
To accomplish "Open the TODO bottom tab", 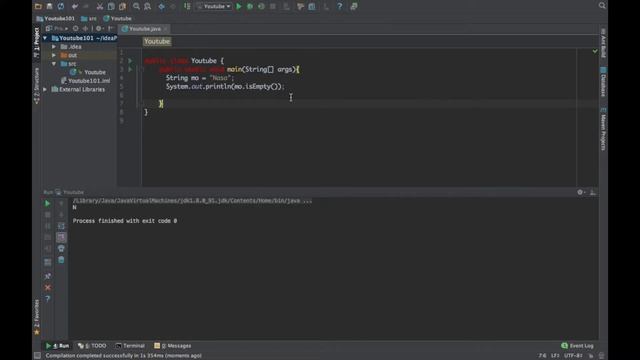I will 92,346.
